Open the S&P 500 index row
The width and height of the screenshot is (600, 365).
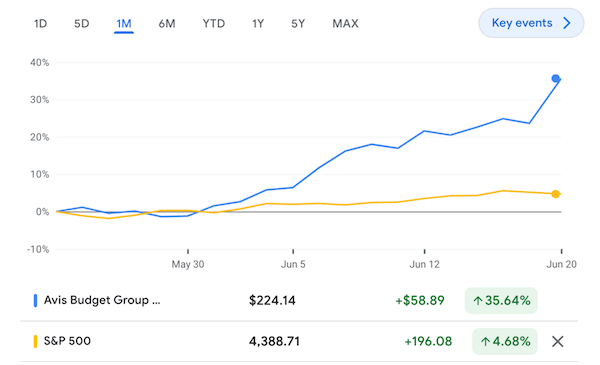(299, 341)
